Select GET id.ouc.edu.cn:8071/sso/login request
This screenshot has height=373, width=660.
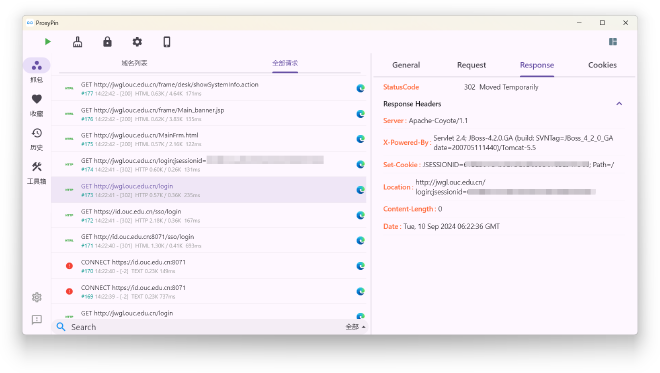pyautogui.click(x=209, y=240)
